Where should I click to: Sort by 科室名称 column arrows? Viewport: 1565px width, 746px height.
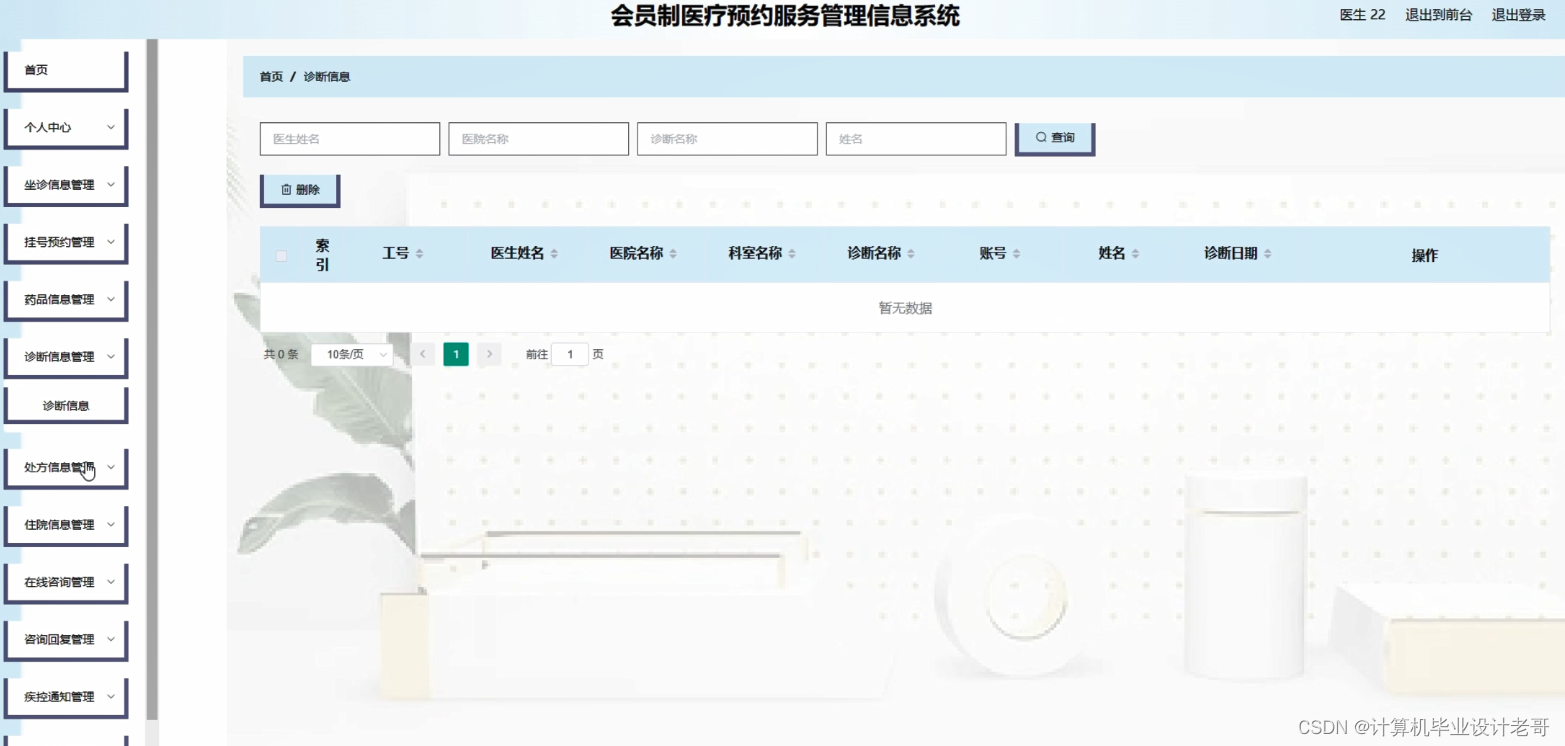click(x=792, y=254)
